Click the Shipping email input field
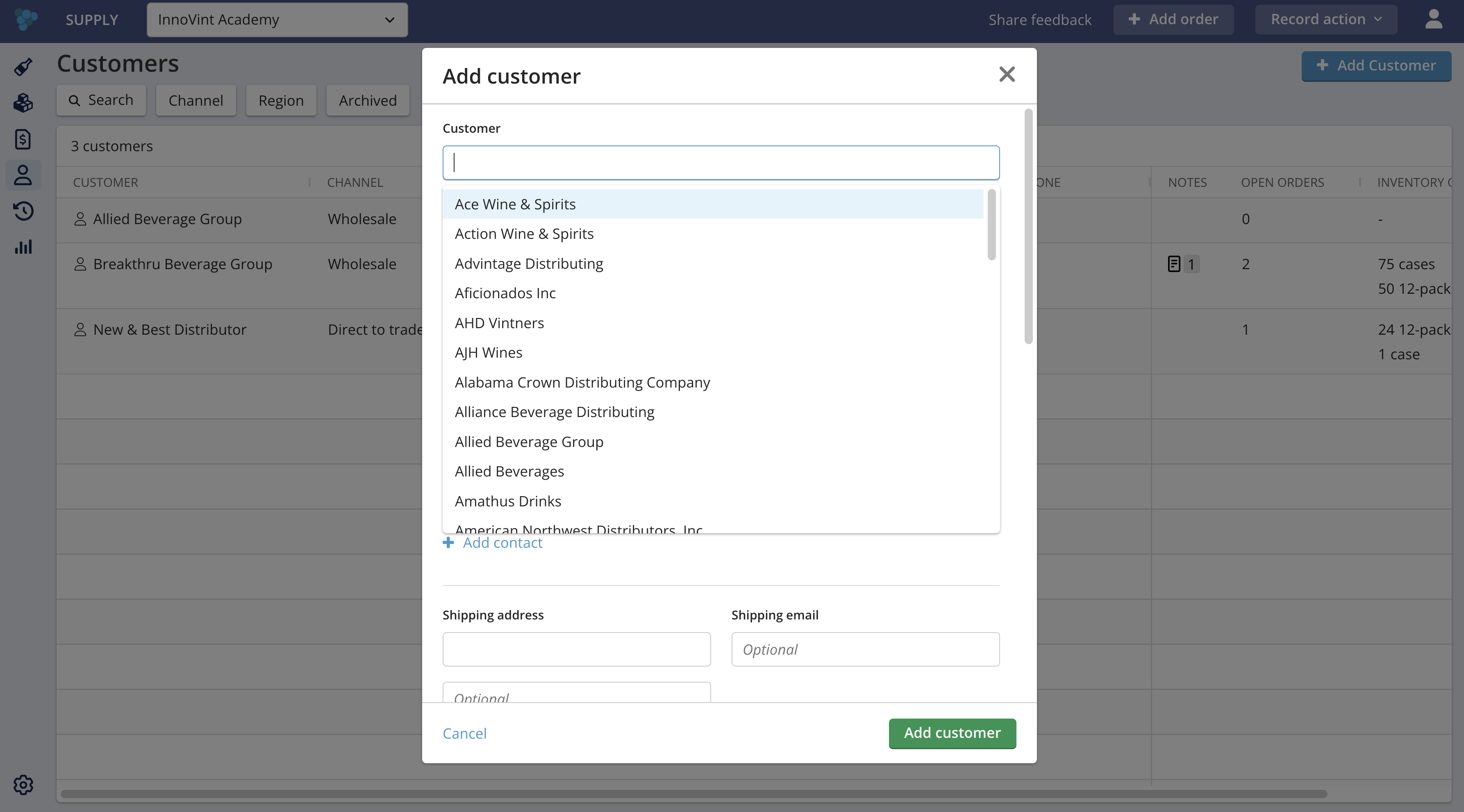Screen dimensions: 1464x812 865,649
